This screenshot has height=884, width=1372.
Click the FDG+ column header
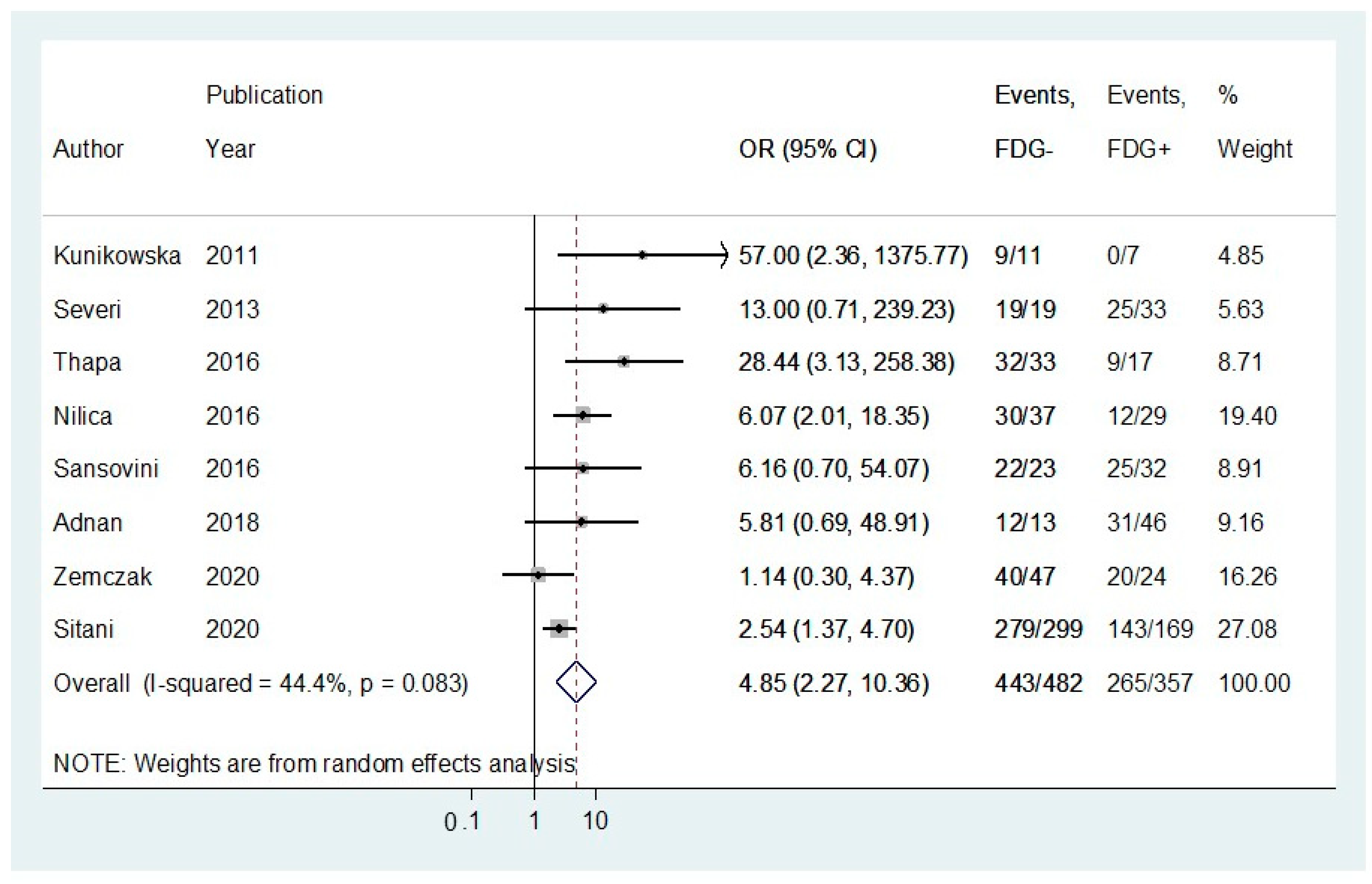click(1138, 149)
